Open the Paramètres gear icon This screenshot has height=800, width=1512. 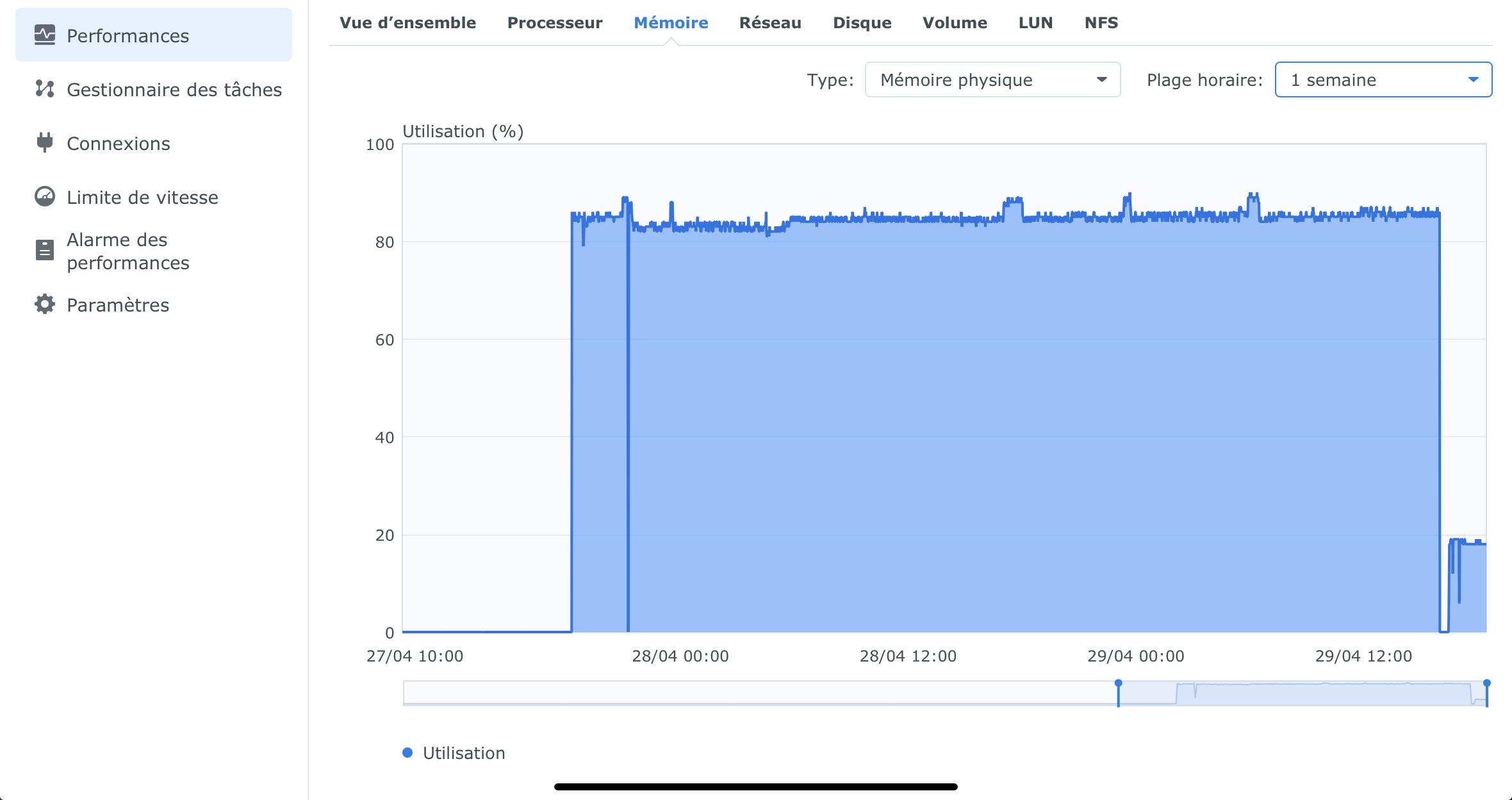coord(45,304)
